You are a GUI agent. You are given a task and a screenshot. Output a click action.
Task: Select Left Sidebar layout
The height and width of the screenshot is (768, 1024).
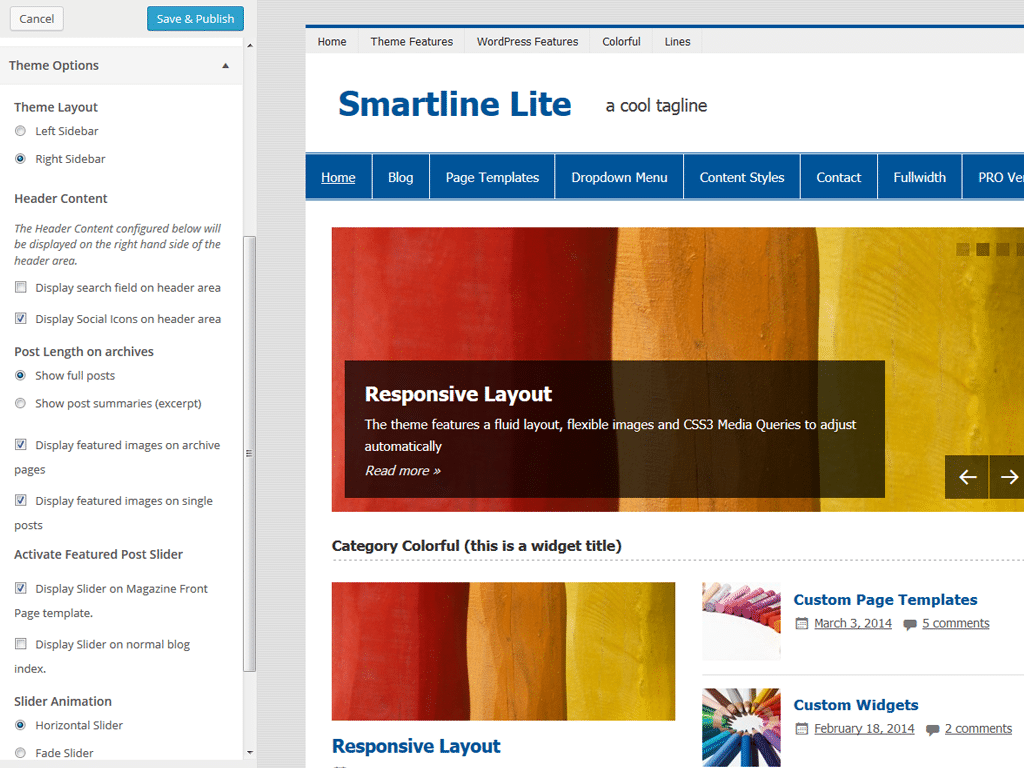pyautogui.click(x=21, y=131)
